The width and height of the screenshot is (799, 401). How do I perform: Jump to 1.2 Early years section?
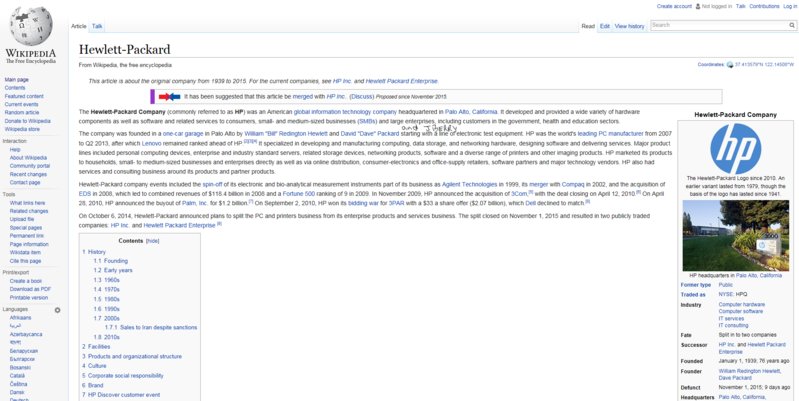(x=113, y=270)
